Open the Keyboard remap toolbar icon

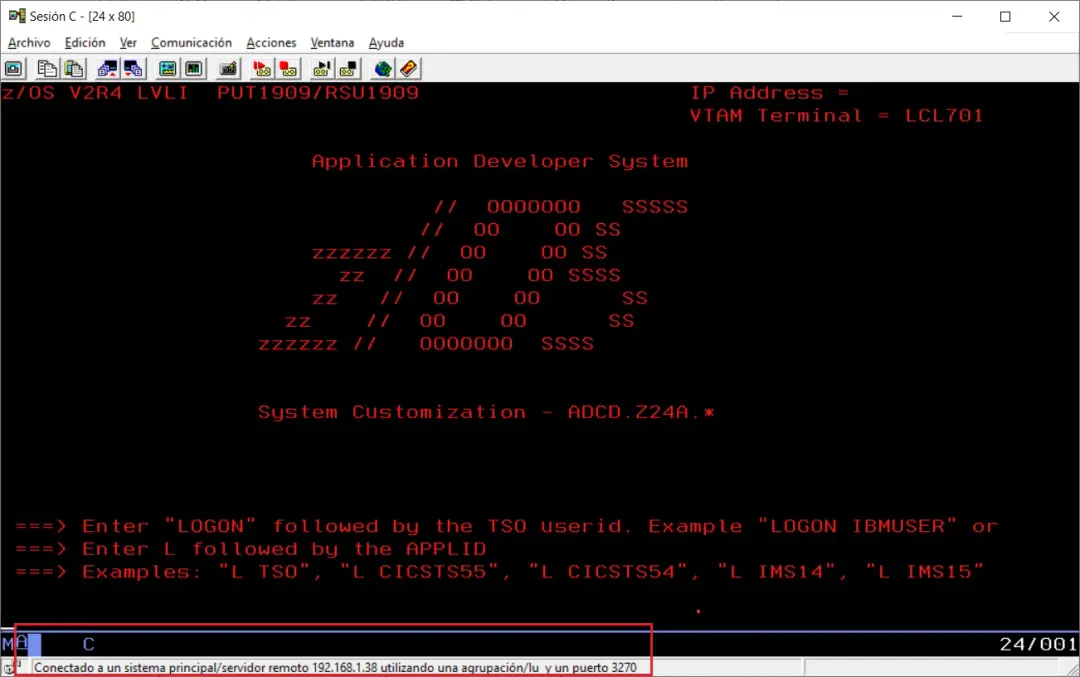point(228,68)
